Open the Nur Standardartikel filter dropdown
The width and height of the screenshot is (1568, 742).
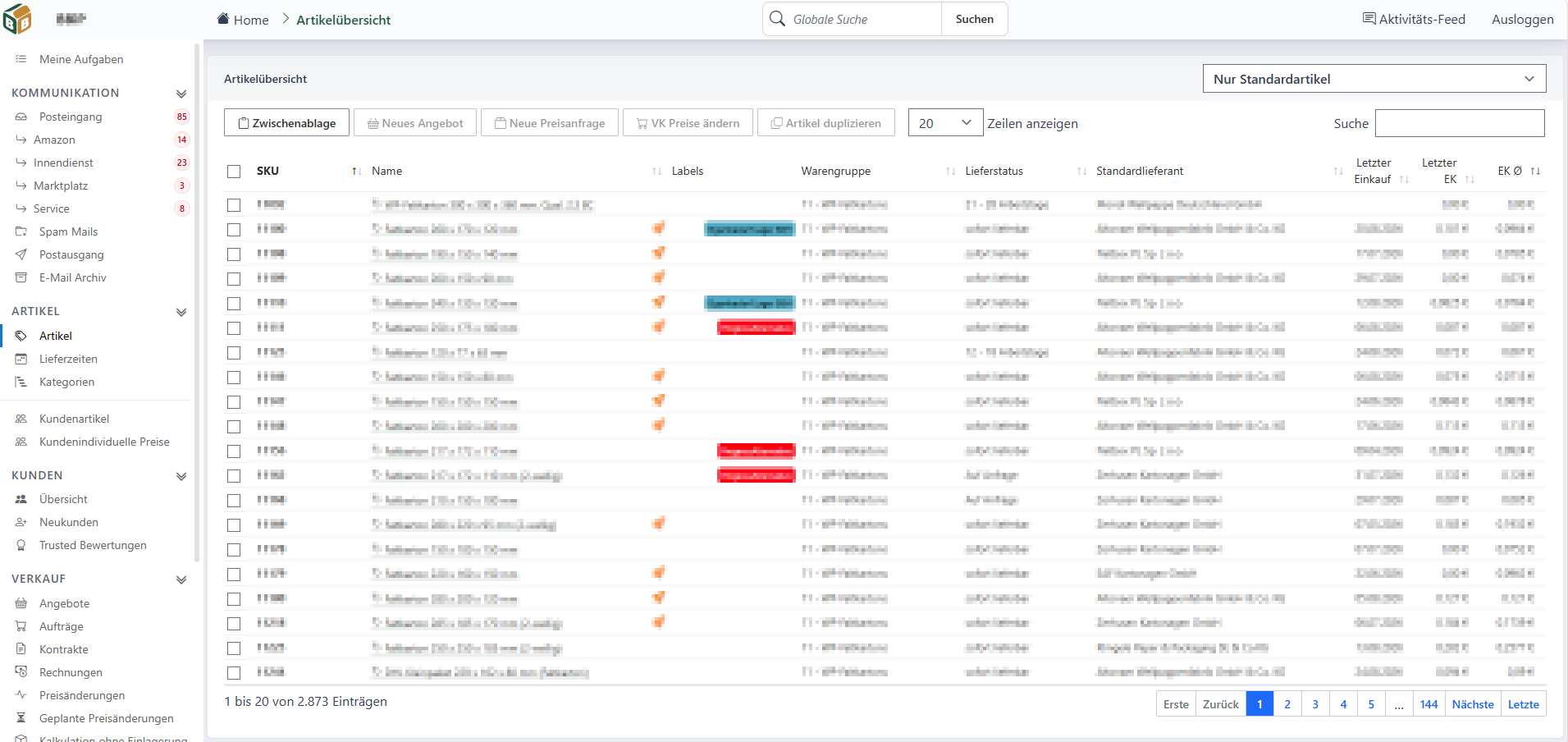pos(1374,79)
